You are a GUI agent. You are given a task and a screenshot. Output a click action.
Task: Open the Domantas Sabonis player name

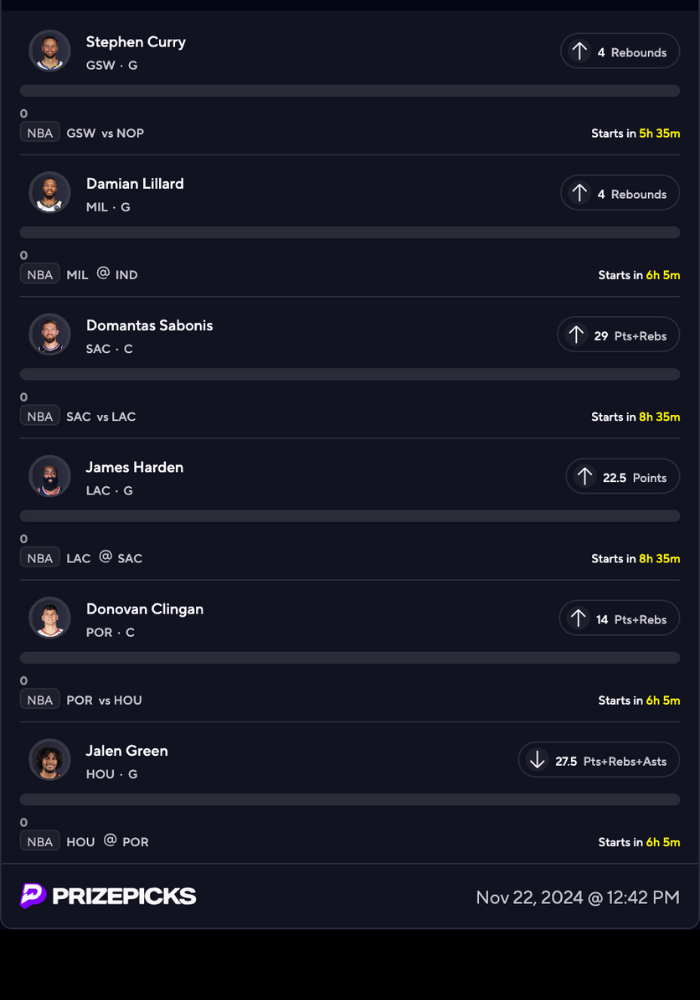point(149,325)
